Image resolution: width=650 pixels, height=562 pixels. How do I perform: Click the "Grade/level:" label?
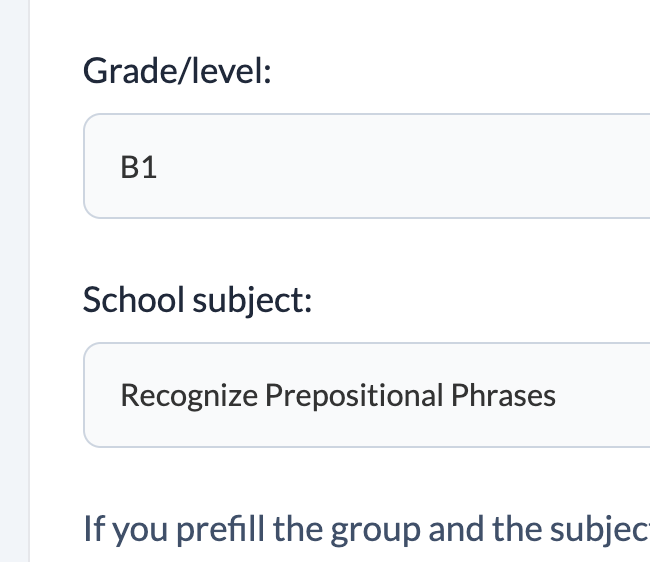tap(177, 71)
